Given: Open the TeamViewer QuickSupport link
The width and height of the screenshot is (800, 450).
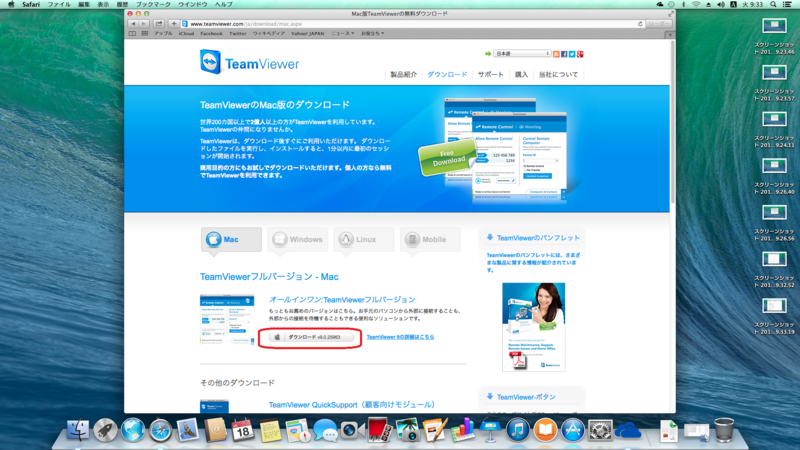Looking at the screenshot, I should tap(352, 405).
